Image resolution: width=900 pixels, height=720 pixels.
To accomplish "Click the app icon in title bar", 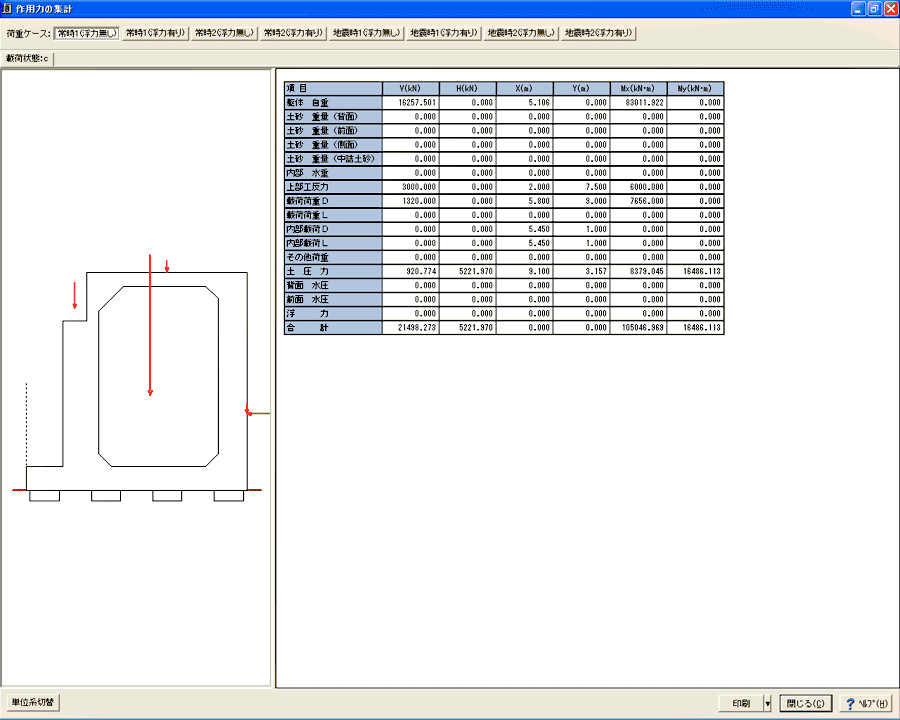I will point(7,9).
